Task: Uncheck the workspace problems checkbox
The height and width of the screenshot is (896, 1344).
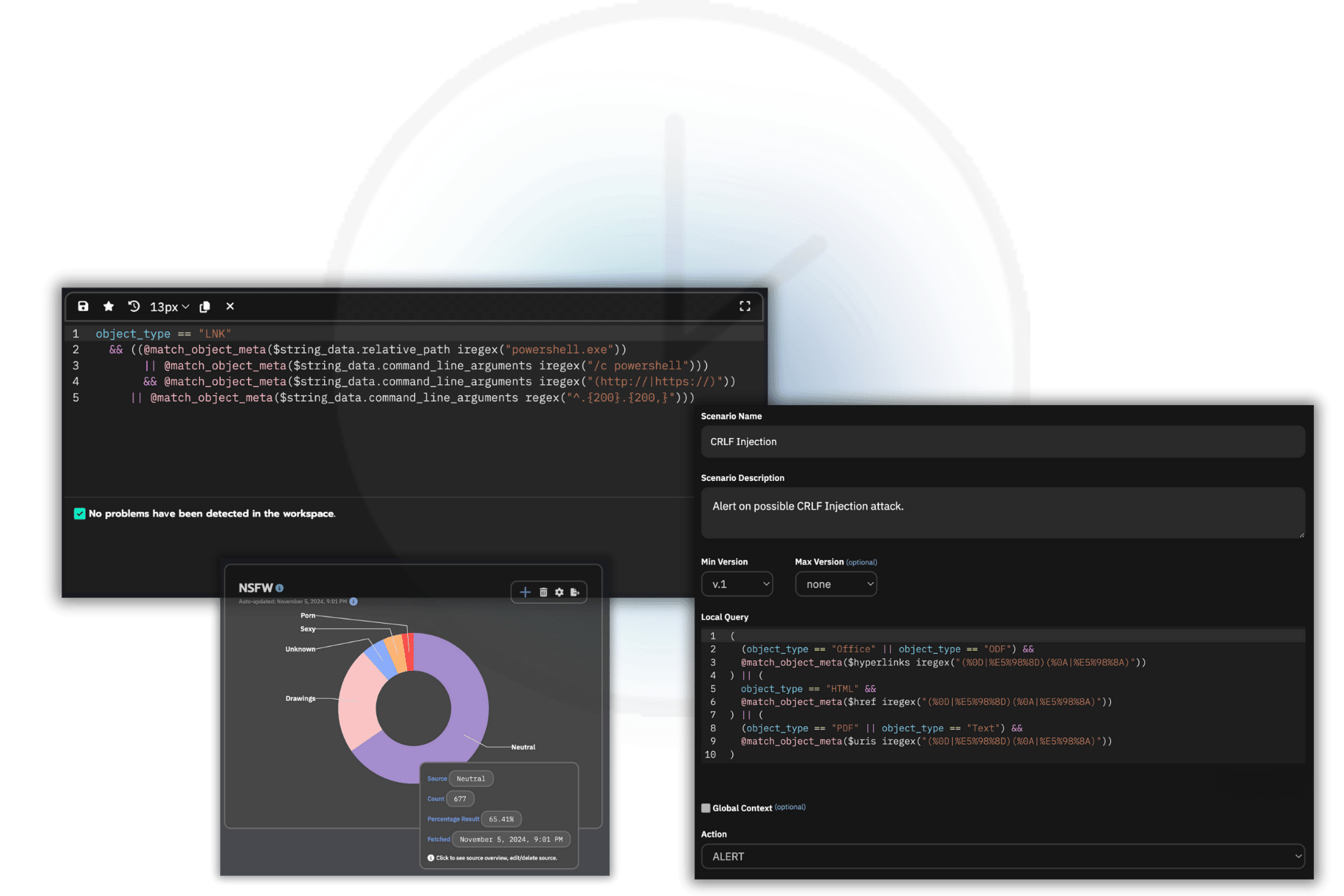Action: pyautogui.click(x=79, y=513)
